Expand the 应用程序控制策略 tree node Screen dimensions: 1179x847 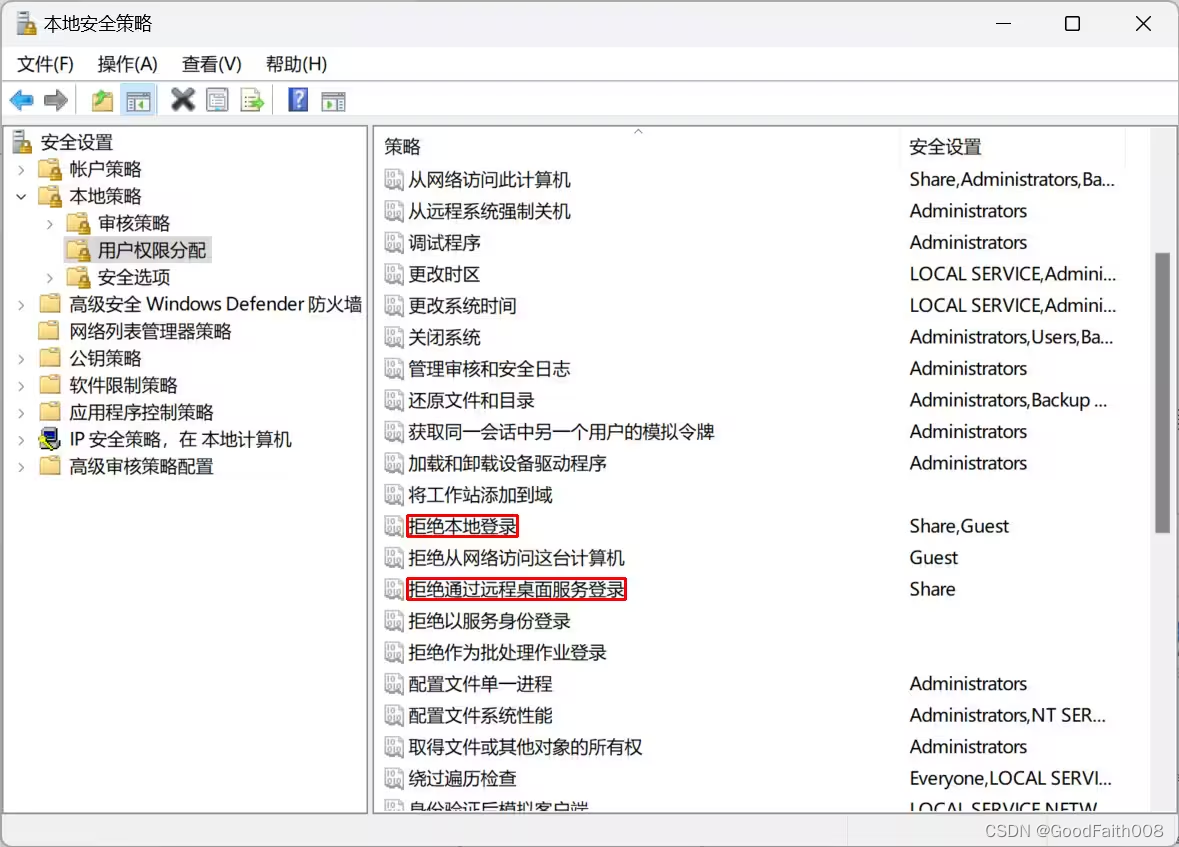[21, 413]
